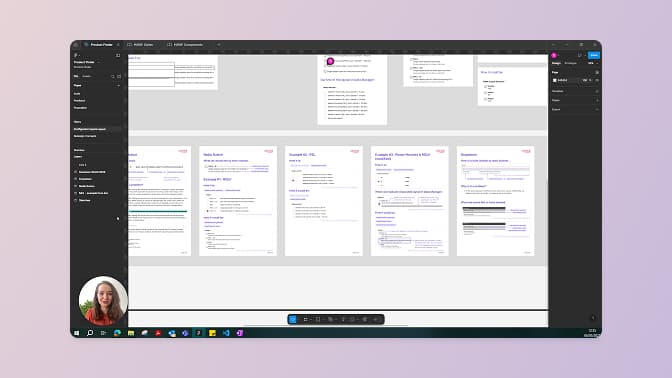Click the blue Share button
The width and height of the screenshot is (672, 378).
(594, 55)
